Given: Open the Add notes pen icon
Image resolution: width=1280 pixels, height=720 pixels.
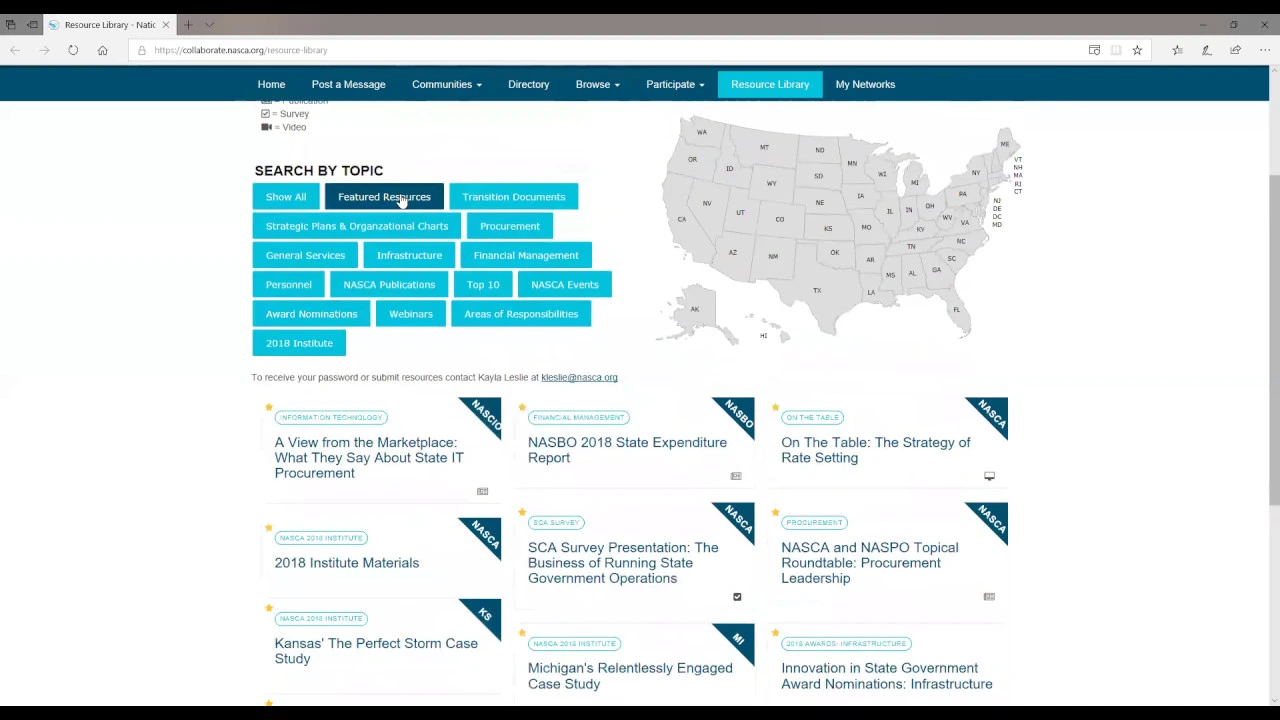Looking at the screenshot, I should tap(1206, 50).
